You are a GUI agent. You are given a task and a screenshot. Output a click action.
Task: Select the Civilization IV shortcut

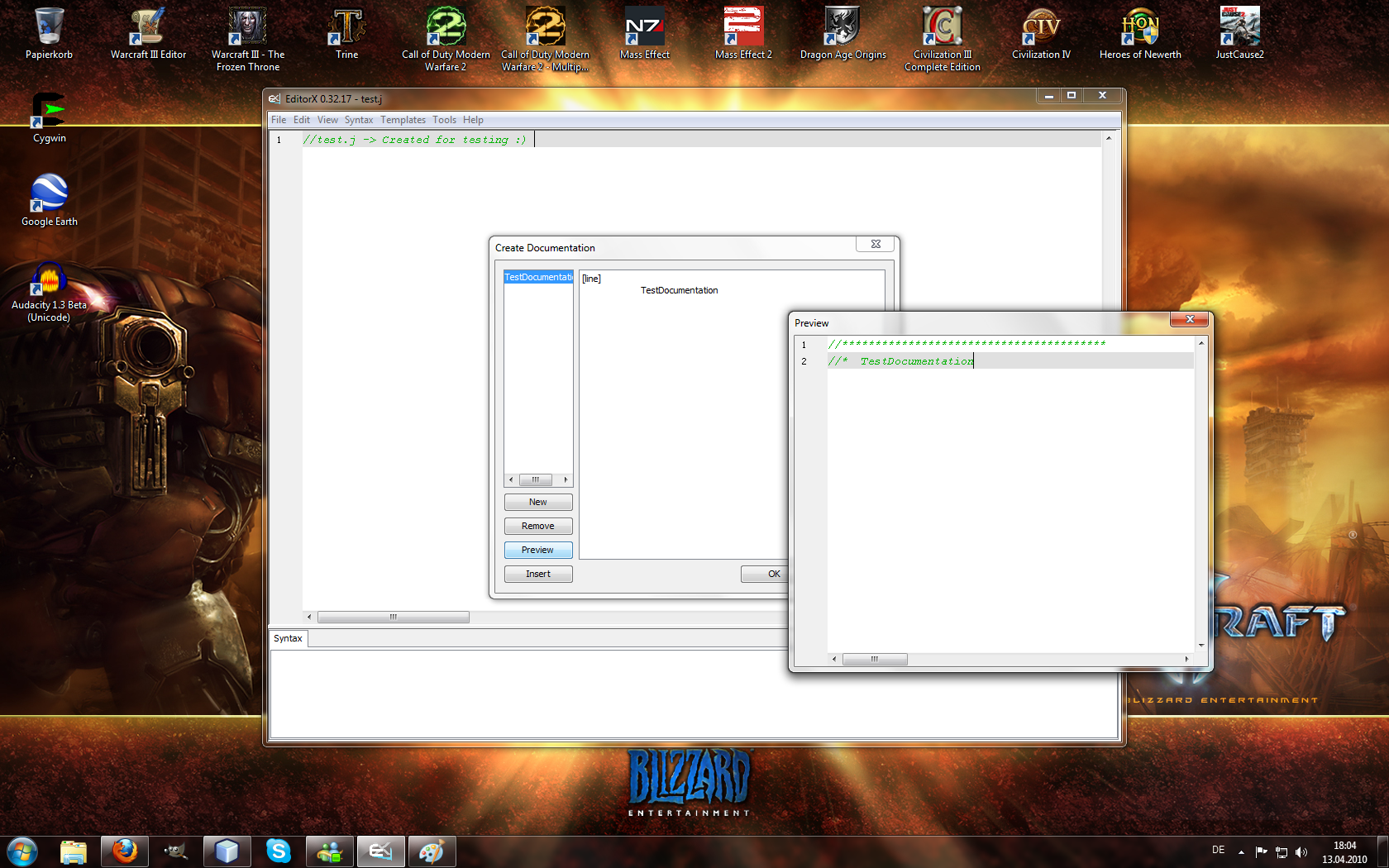(1042, 33)
